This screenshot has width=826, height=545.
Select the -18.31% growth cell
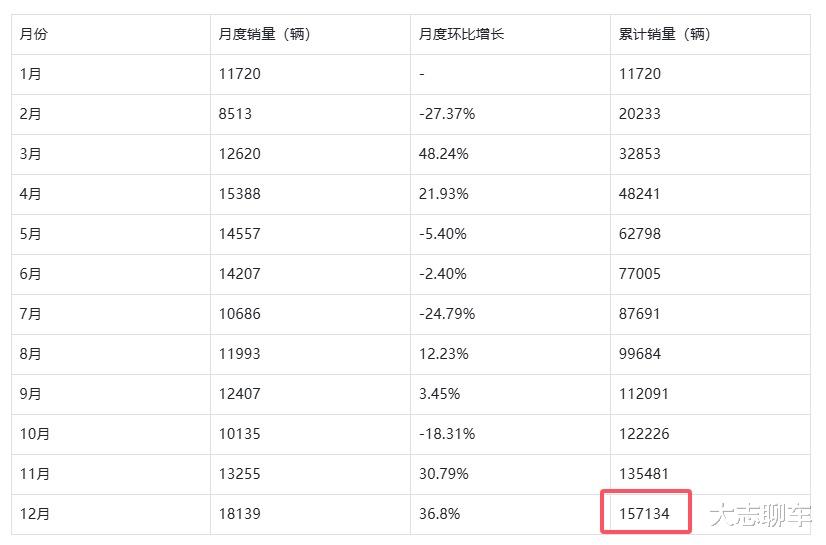[x=447, y=434]
